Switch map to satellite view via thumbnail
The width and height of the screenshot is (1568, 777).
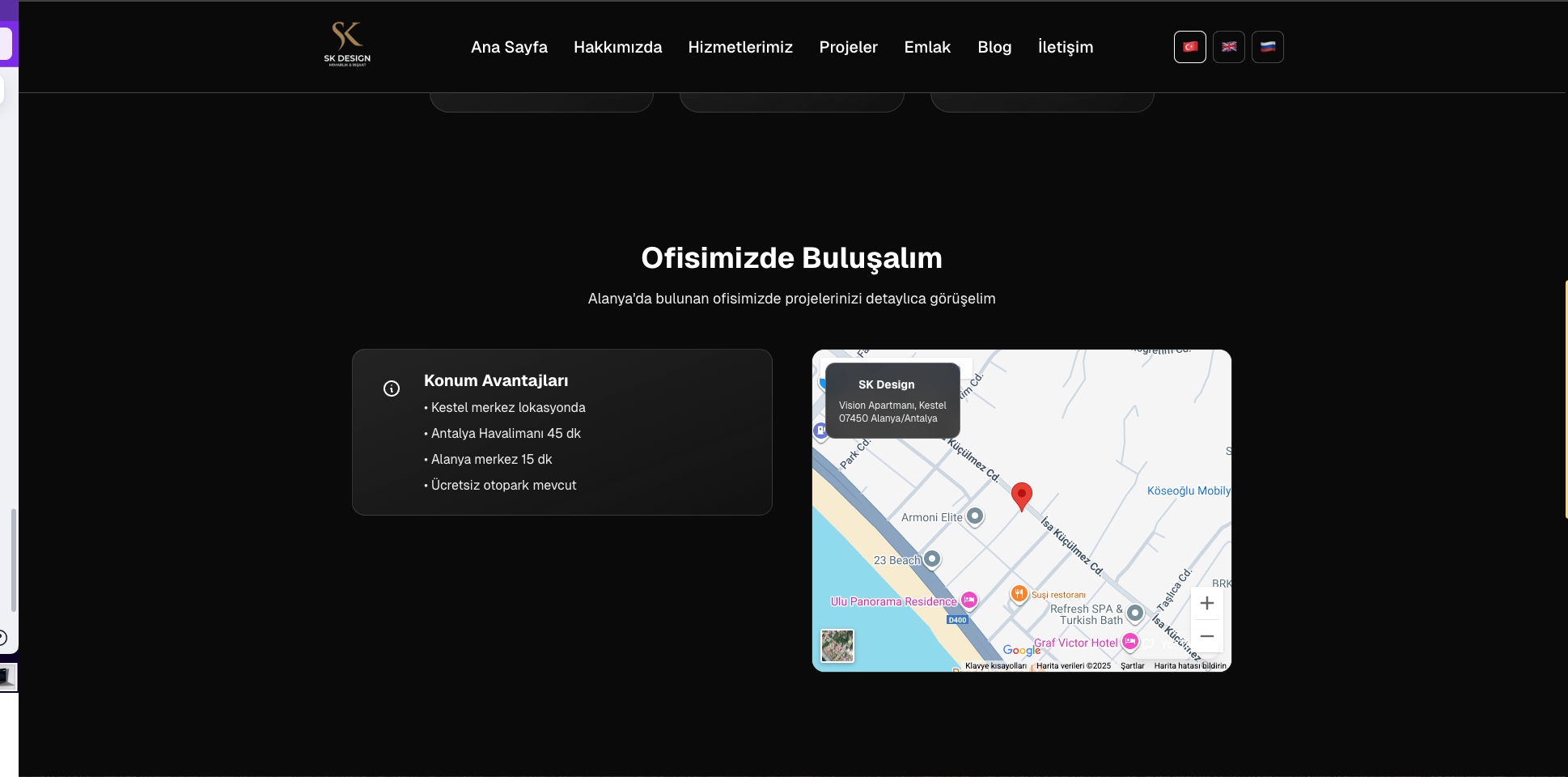click(x=837, y=646)
